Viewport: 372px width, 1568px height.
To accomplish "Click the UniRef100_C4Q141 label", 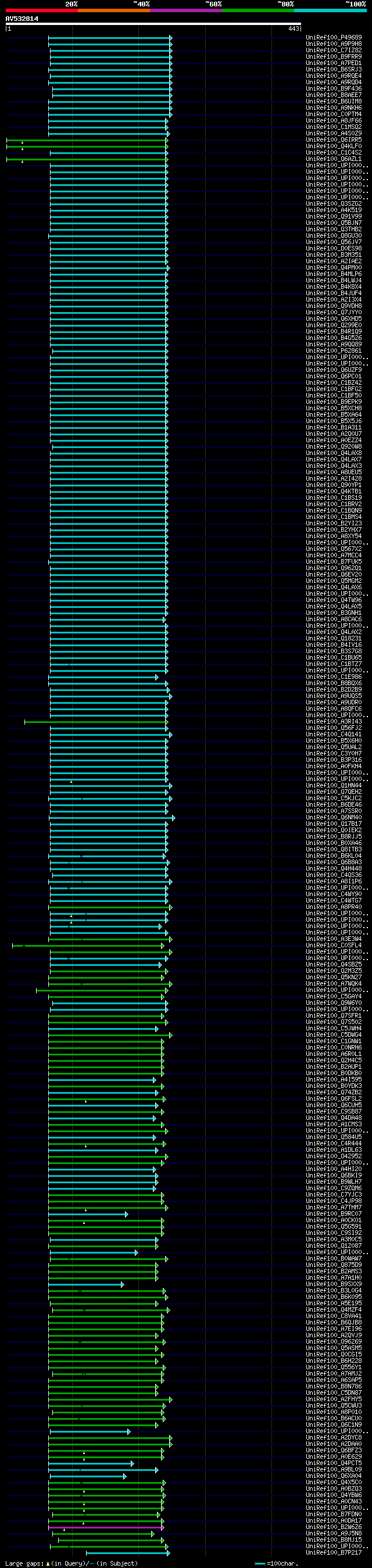I will pos(334,734).
